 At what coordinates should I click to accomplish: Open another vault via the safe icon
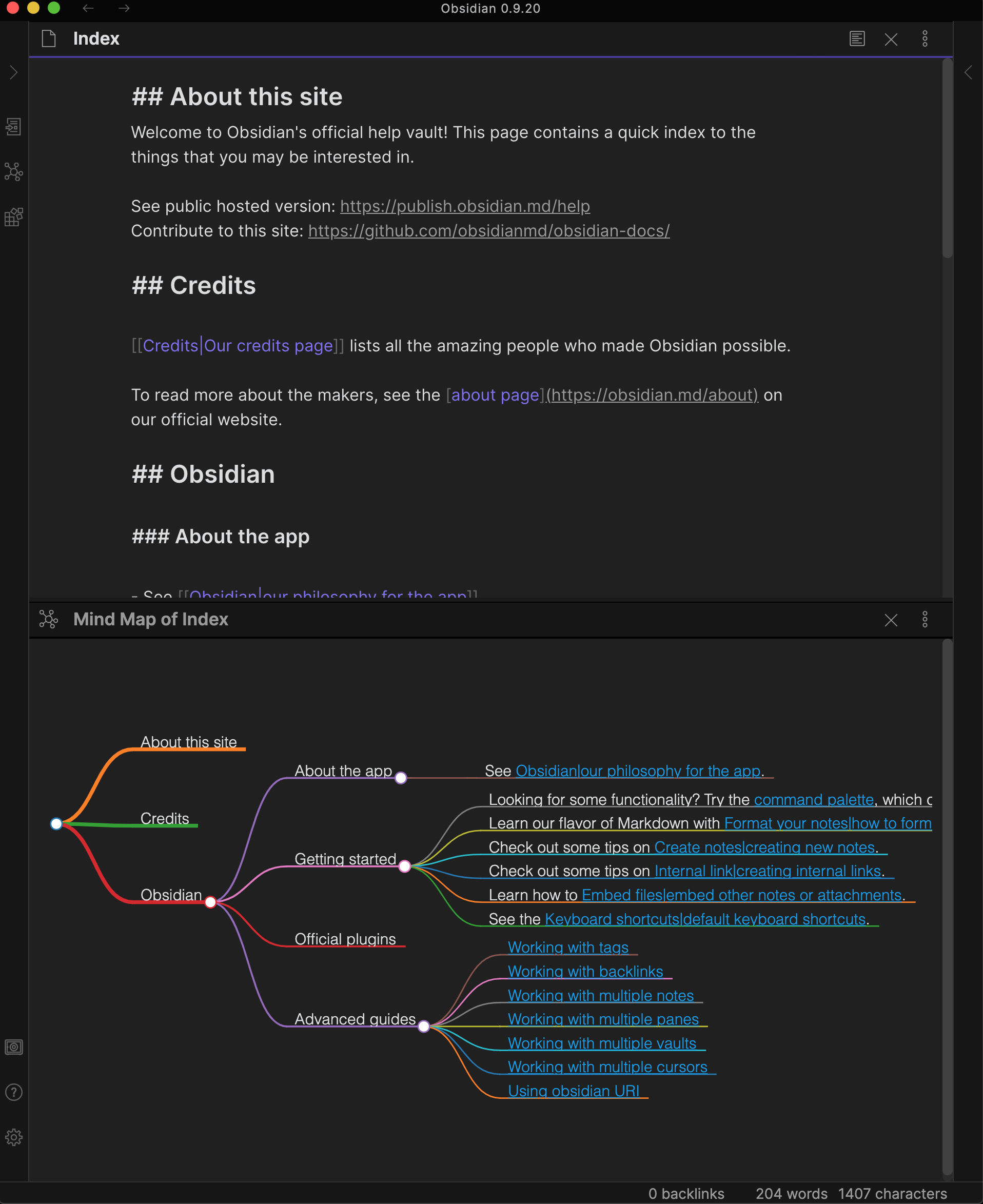13,1047
